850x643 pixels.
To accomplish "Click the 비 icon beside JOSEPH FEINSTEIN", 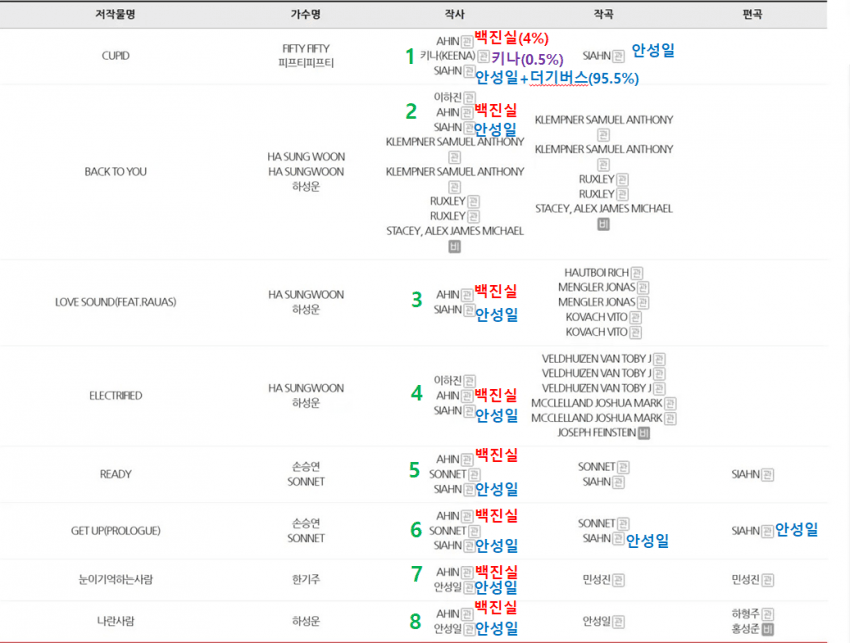I will coord(643,433).
